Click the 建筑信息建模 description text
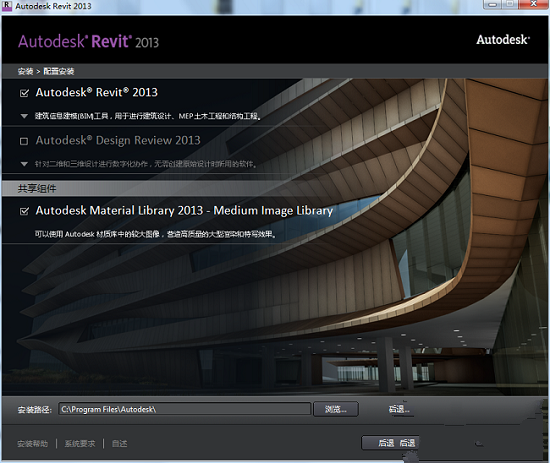 148,116
